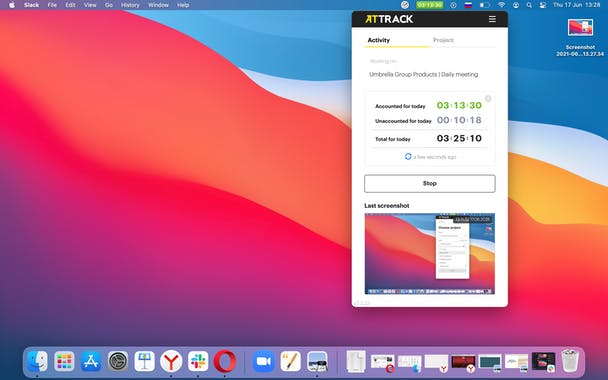Open the Screenshot file on the desktop
Image resolution: width=608 pixels, height=380 pixels.
[x=580, y=38]
